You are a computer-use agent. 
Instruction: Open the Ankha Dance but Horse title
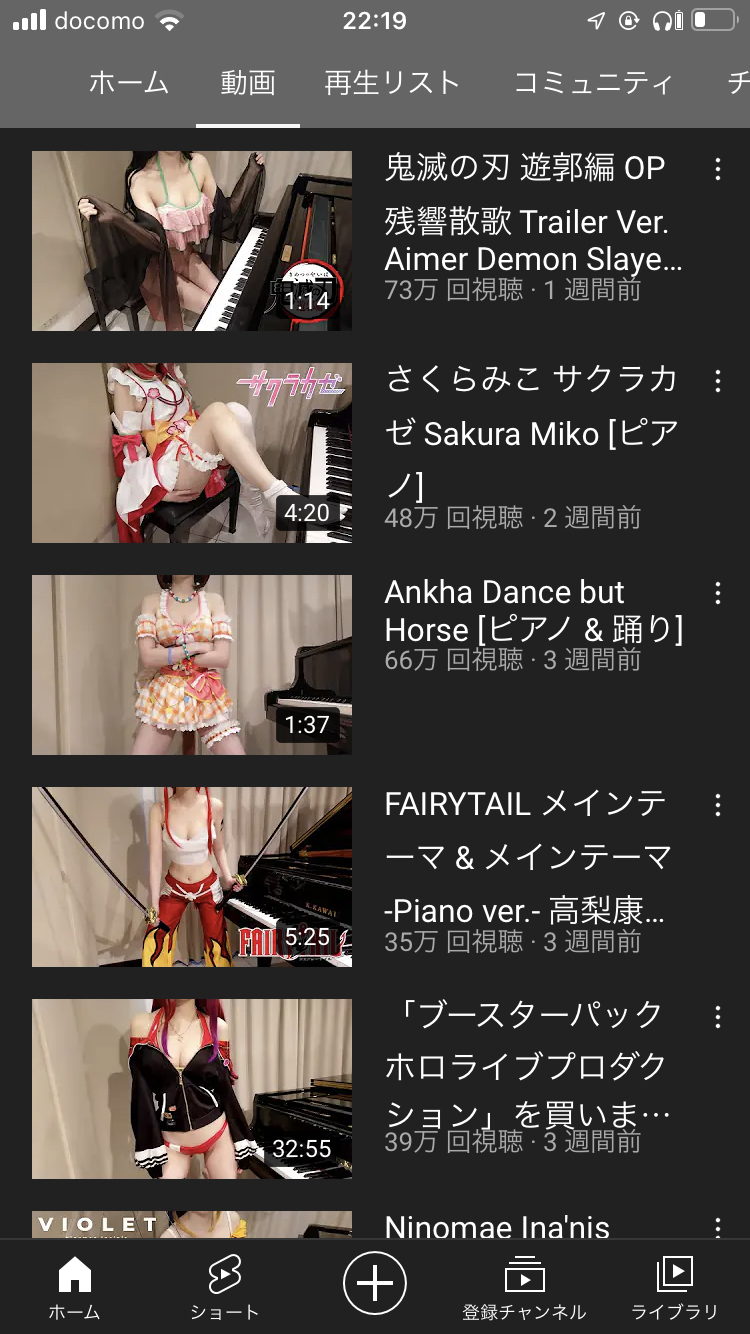tap(534, 611)
